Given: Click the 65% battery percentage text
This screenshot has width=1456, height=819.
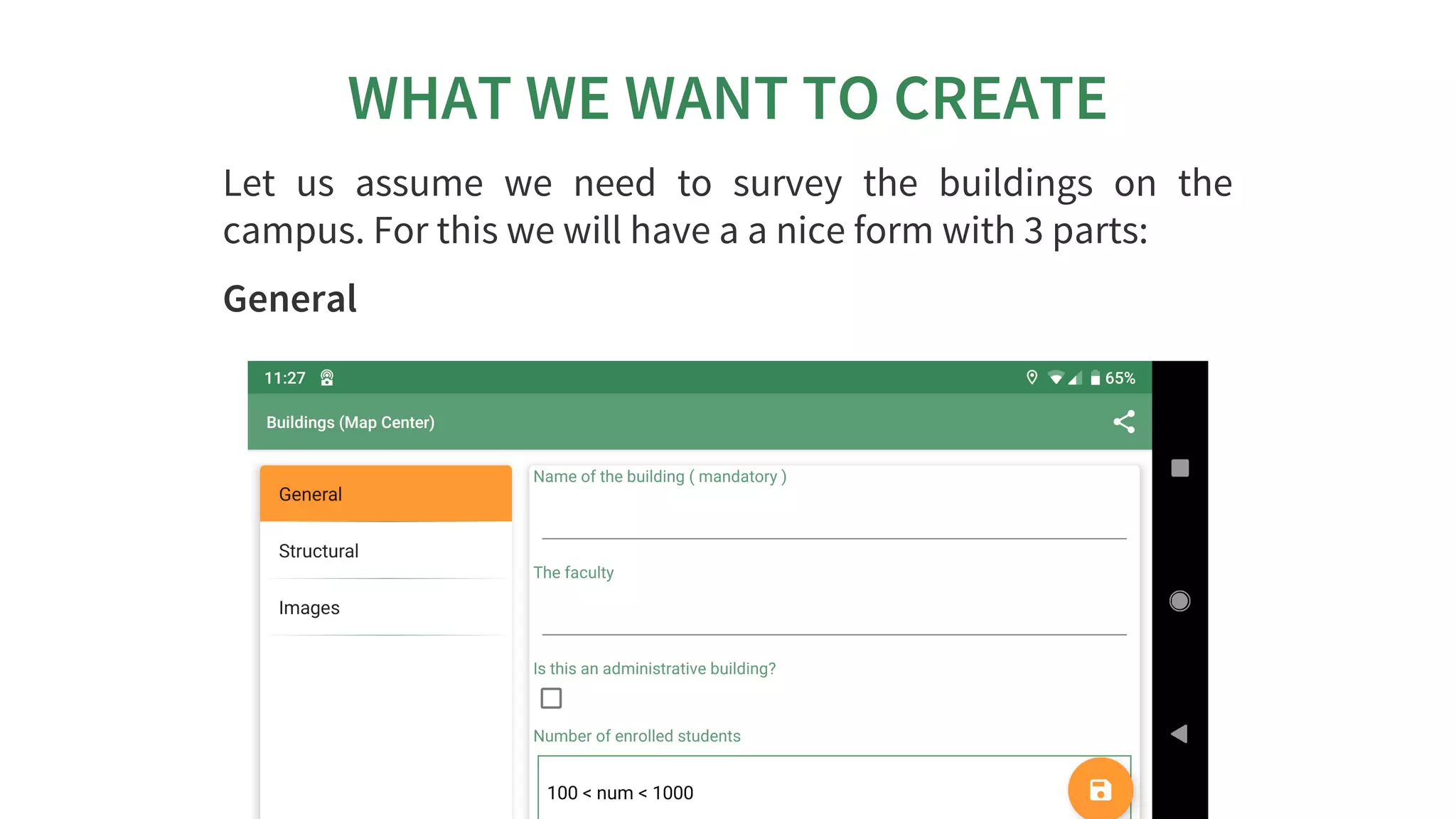Looking at the screenshot, I should [1120, 378].
